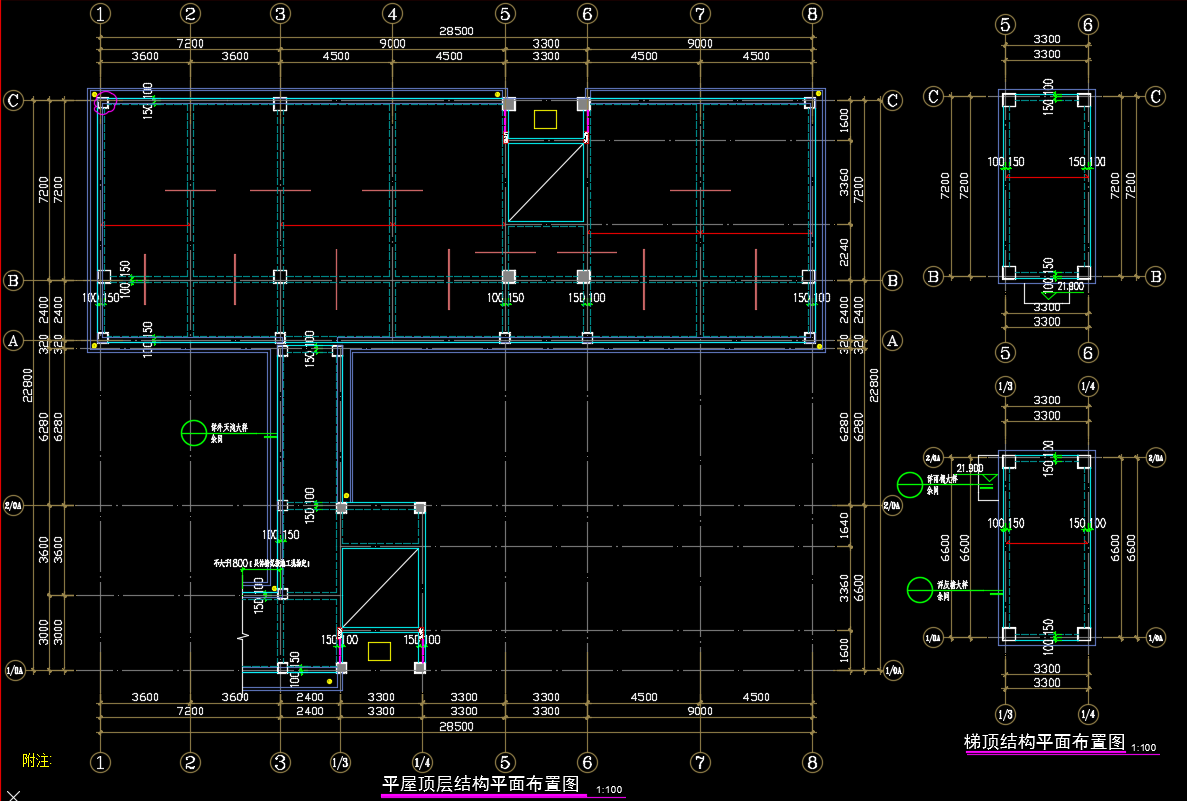Pick the 1:100 scale beside 平屋顶层 title
Image resolution: width=1187 pixels, height=801 pixels.
[x=609, y=790]
